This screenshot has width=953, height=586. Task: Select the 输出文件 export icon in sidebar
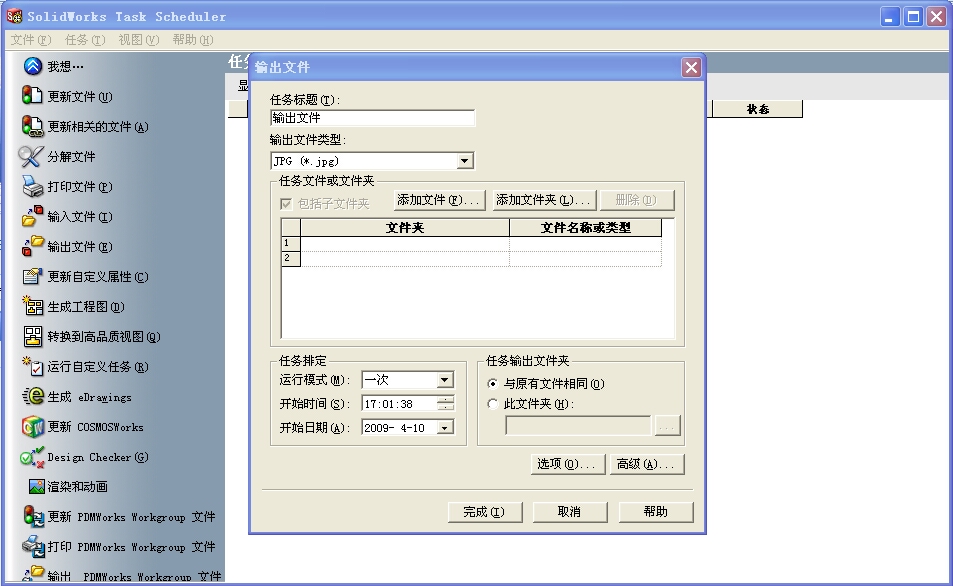(32, 246)
